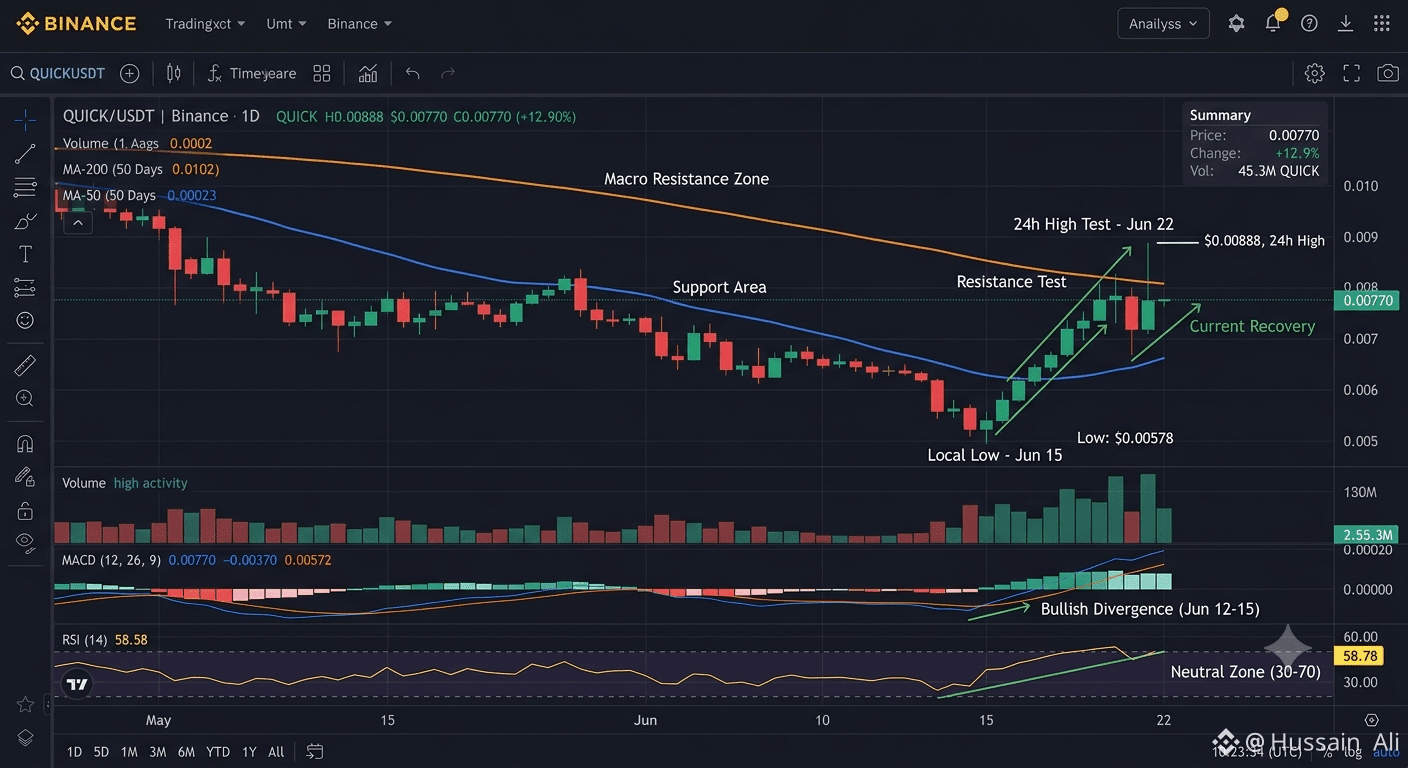Select the crosshair cursor tool

click(x=25, y=120)
